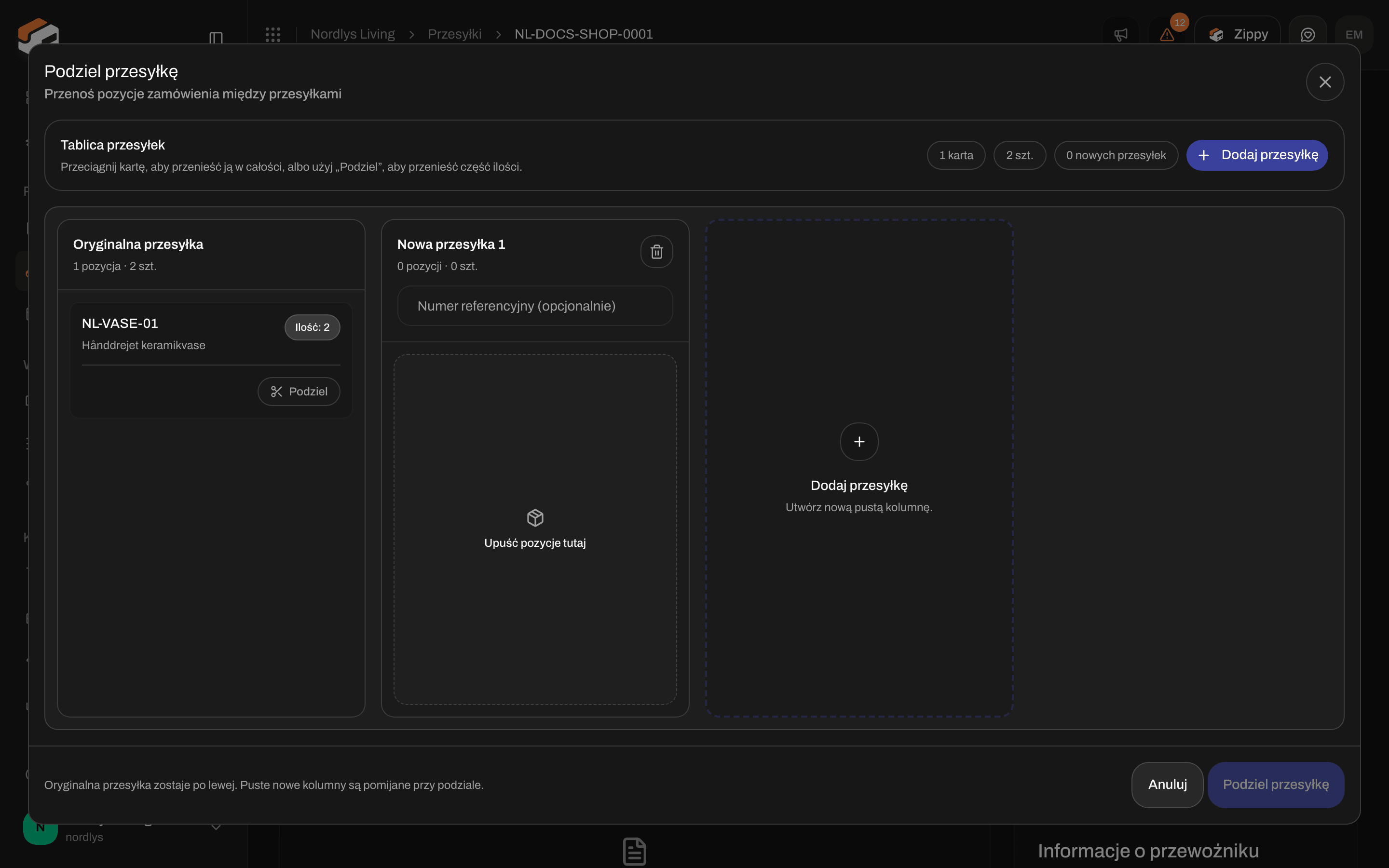Screen dimensions: 1389x868
Task: Click the package icon in drop zone
Action: coord(535,518)
